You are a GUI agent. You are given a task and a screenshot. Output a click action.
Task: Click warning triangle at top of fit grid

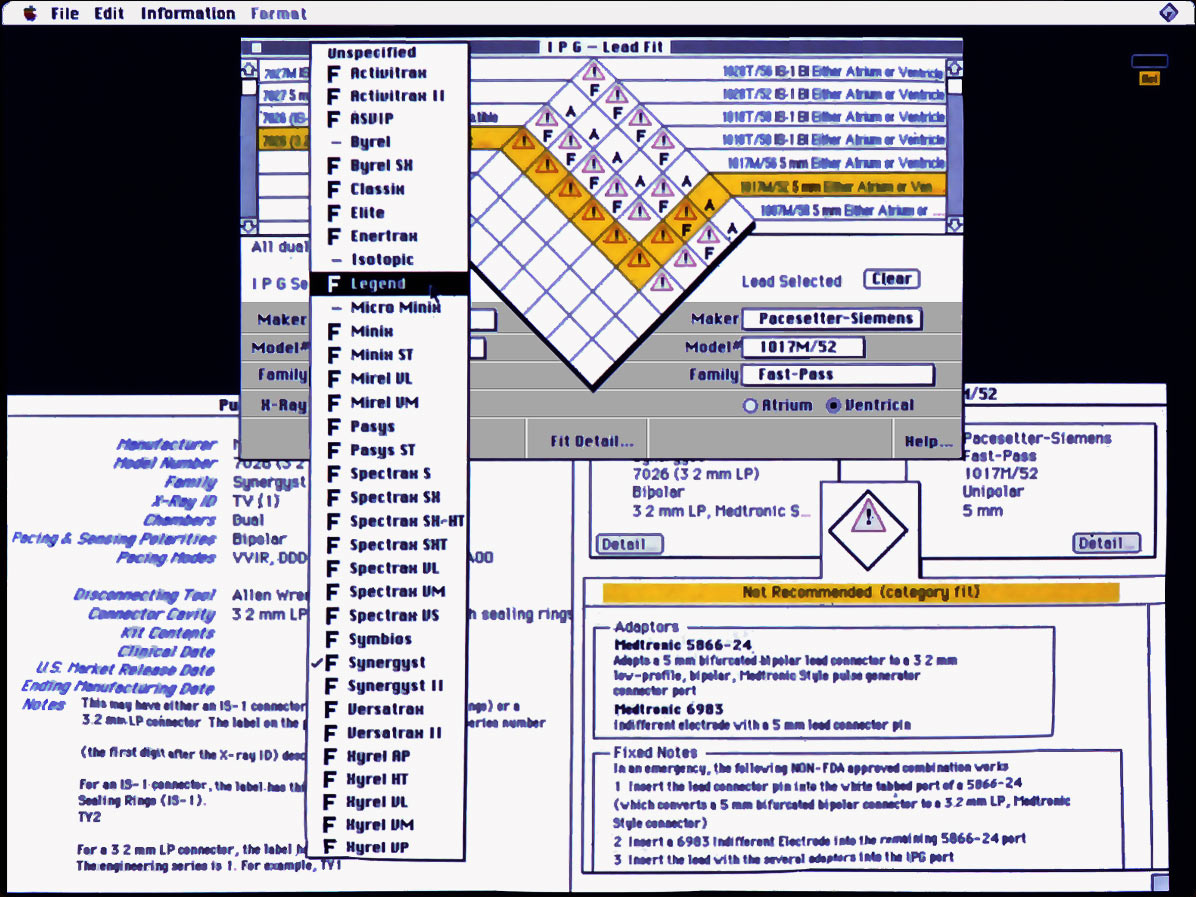click(x=593, y=72)
